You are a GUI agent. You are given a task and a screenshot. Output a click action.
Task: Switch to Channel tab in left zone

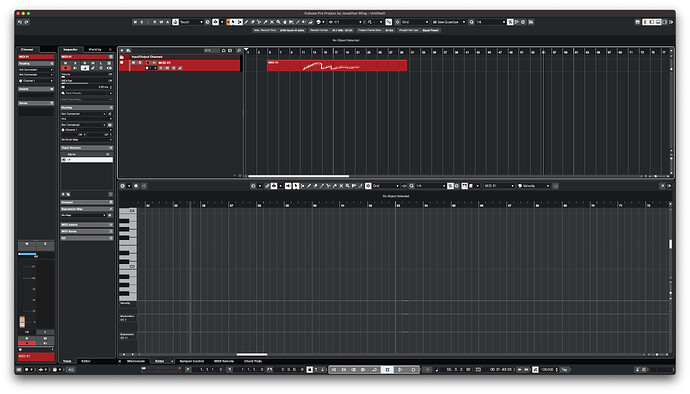pyautogui.click(x=27, y=49)
